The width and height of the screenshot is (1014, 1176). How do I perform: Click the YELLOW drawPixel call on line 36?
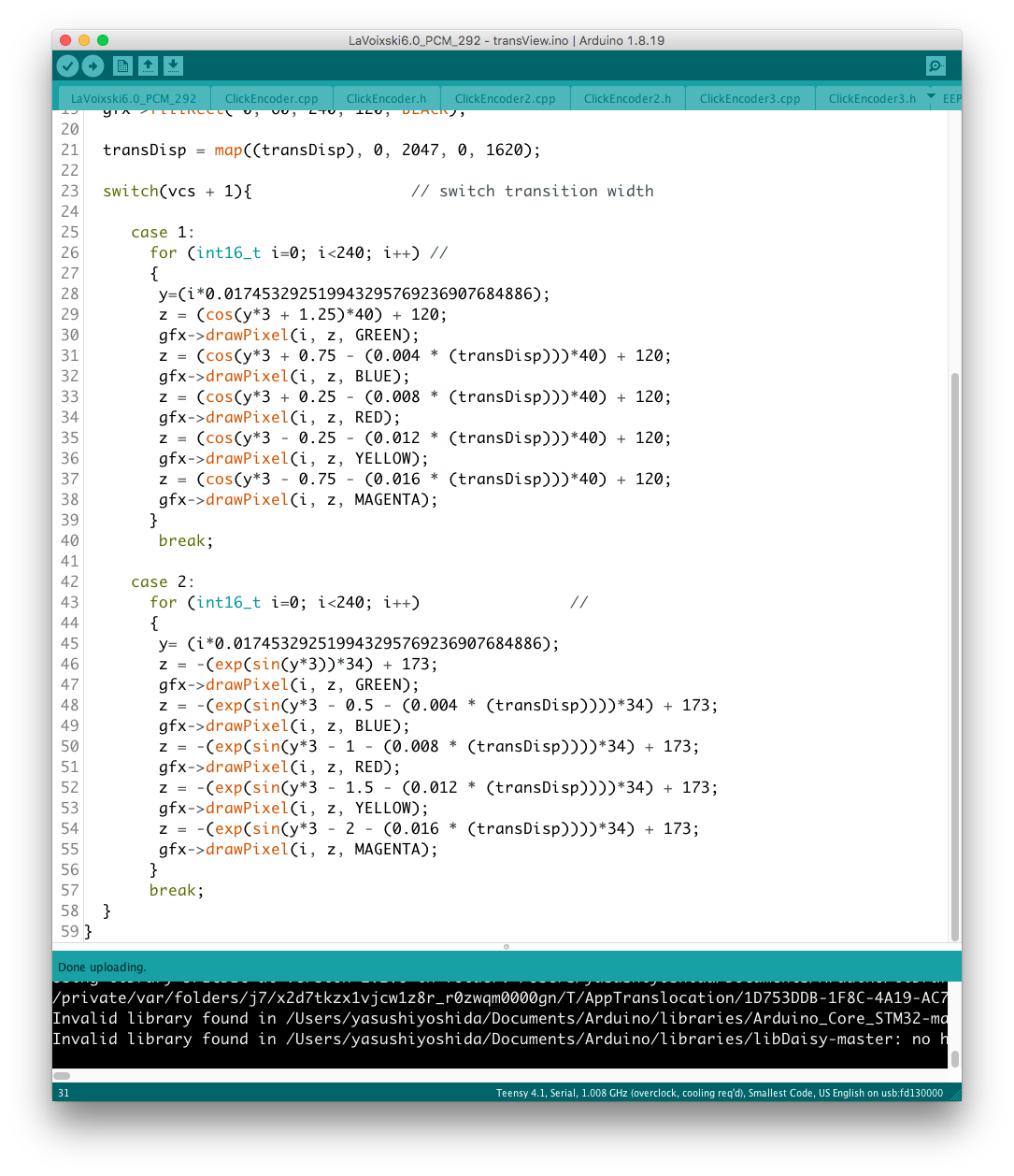[293, 458]
